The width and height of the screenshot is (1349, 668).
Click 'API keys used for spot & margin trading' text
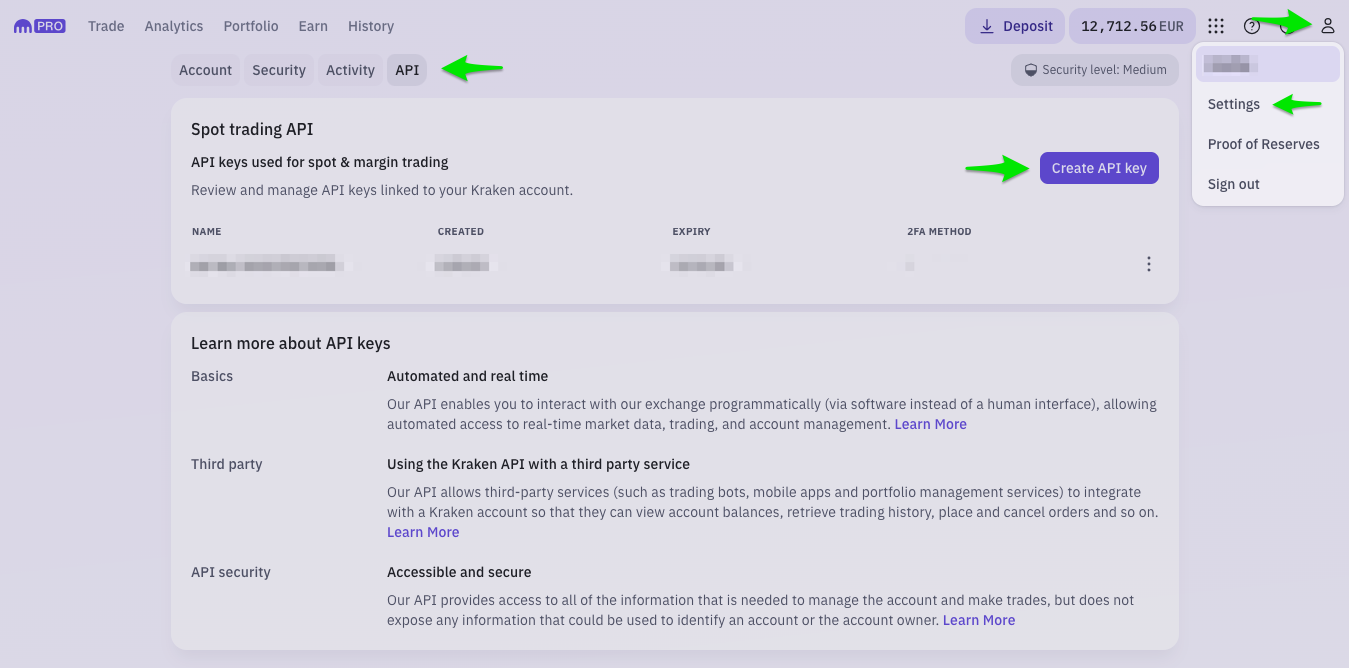click(320, 162)
